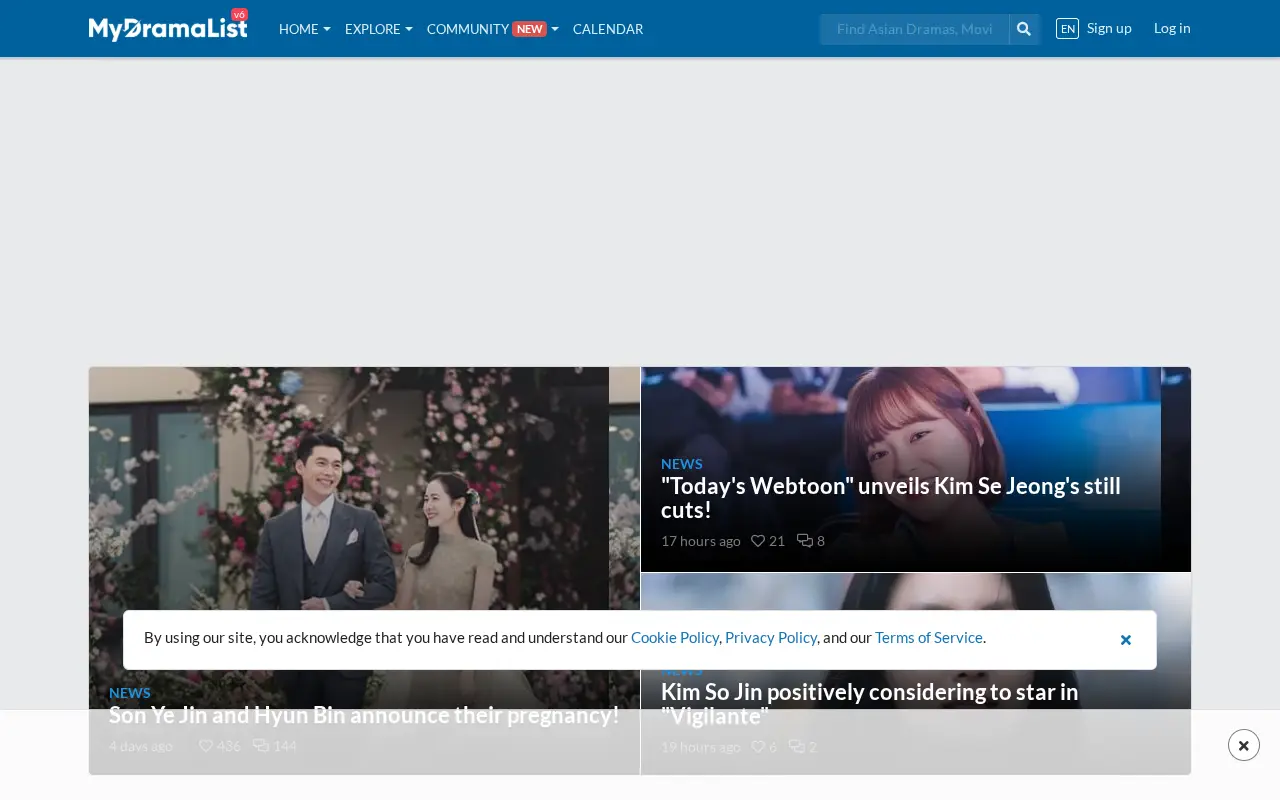Open the Privacy Policy link
This screenshot has height=800, width=1280.
771,637
